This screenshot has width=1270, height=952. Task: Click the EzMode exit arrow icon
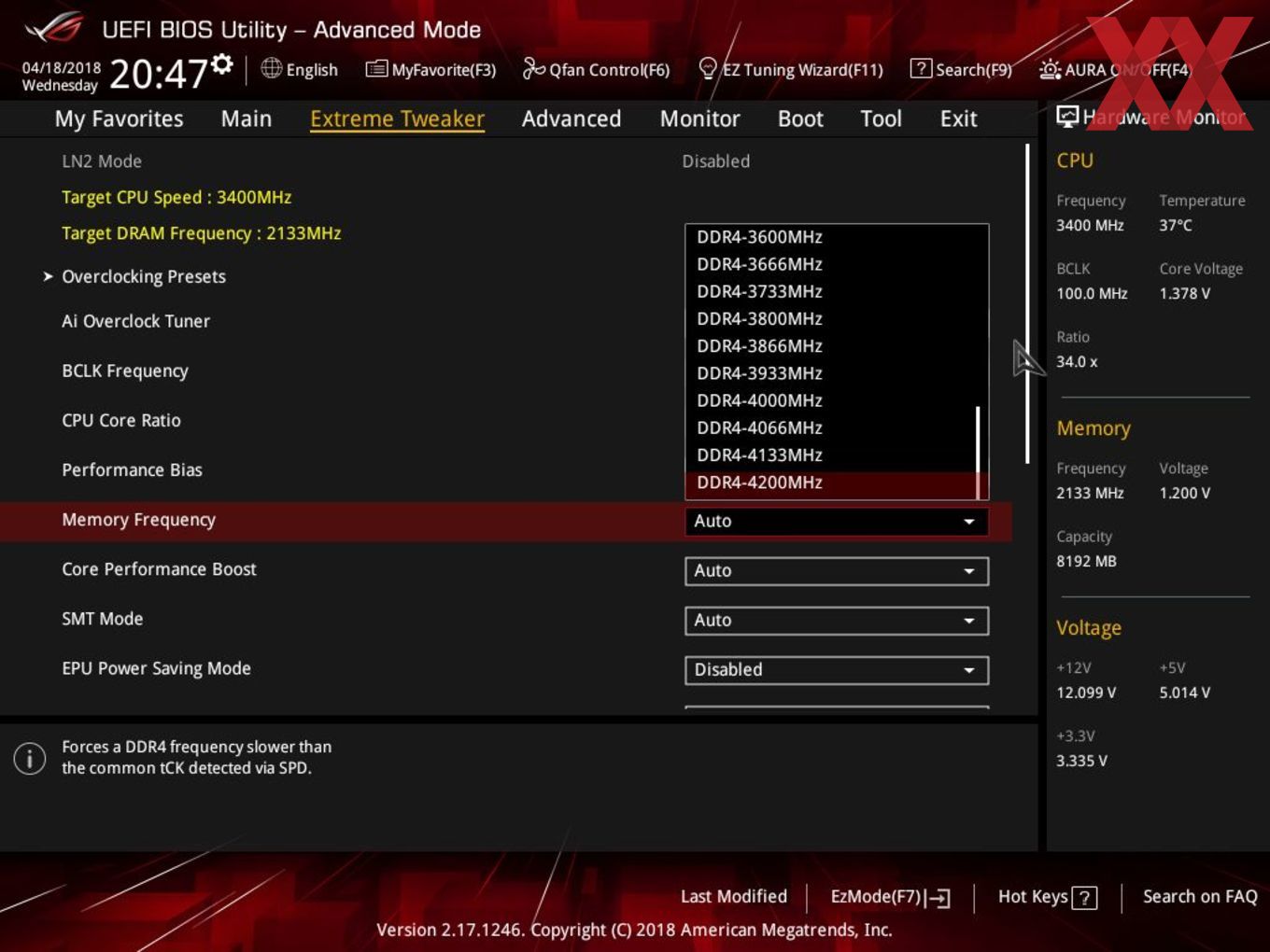[939, 898]
